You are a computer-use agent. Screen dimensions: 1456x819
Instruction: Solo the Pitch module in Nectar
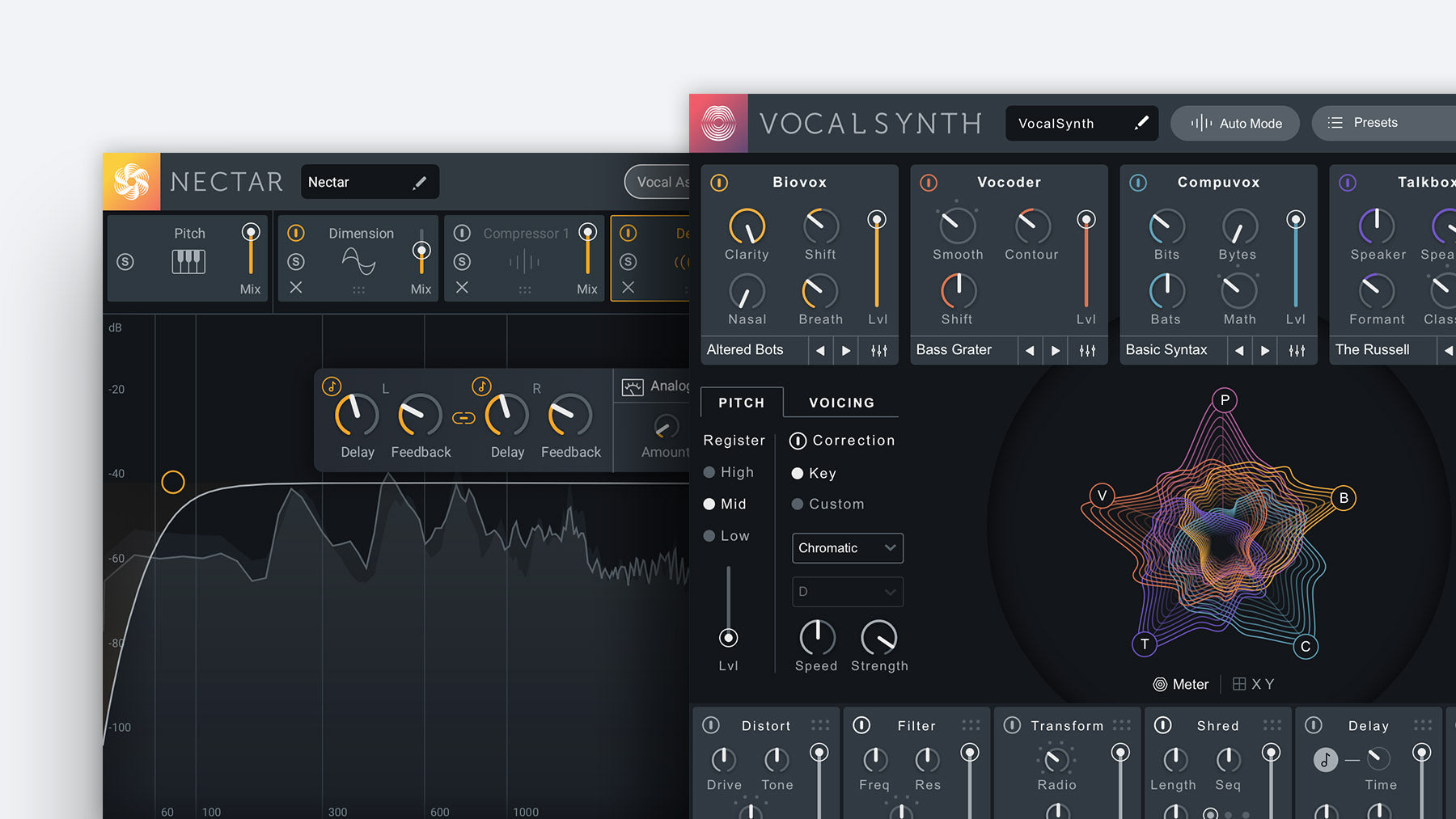tap(125, 262)
